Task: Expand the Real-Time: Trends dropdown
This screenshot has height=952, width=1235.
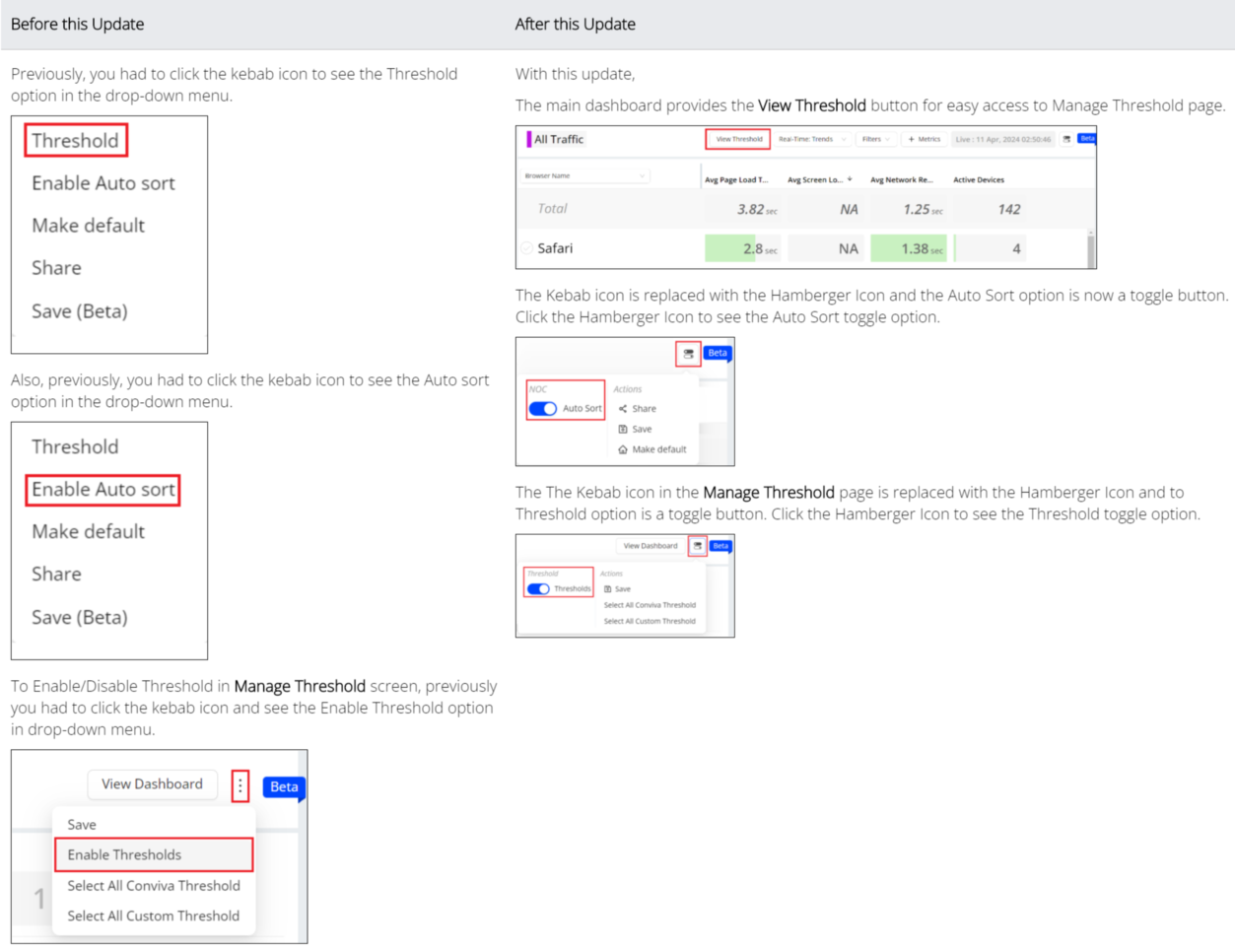Action: [811, 139]
